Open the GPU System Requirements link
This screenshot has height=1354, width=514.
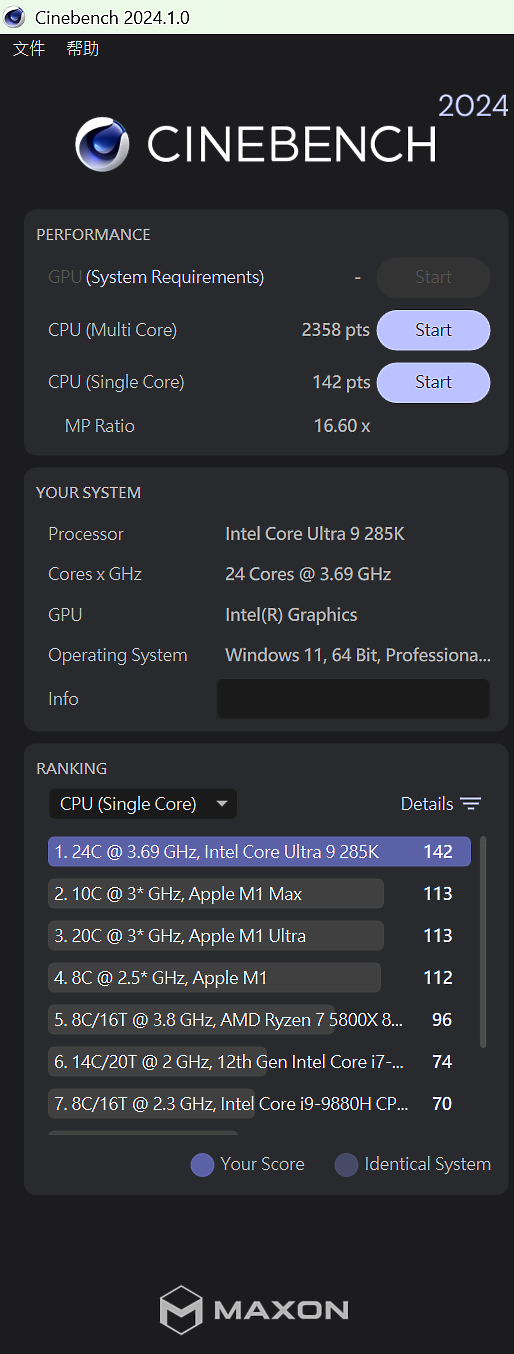[175, 278]
